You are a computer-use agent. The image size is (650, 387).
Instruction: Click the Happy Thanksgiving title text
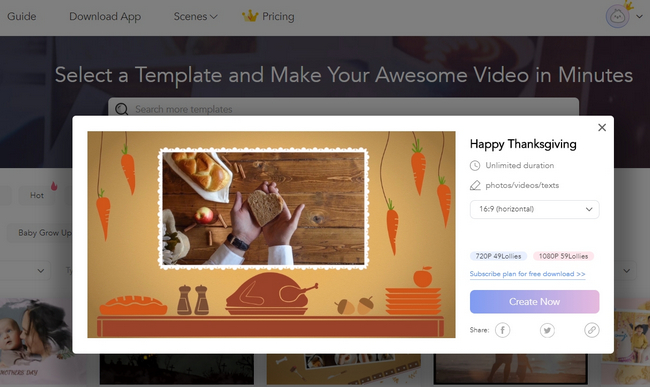(x=523, y=144)
